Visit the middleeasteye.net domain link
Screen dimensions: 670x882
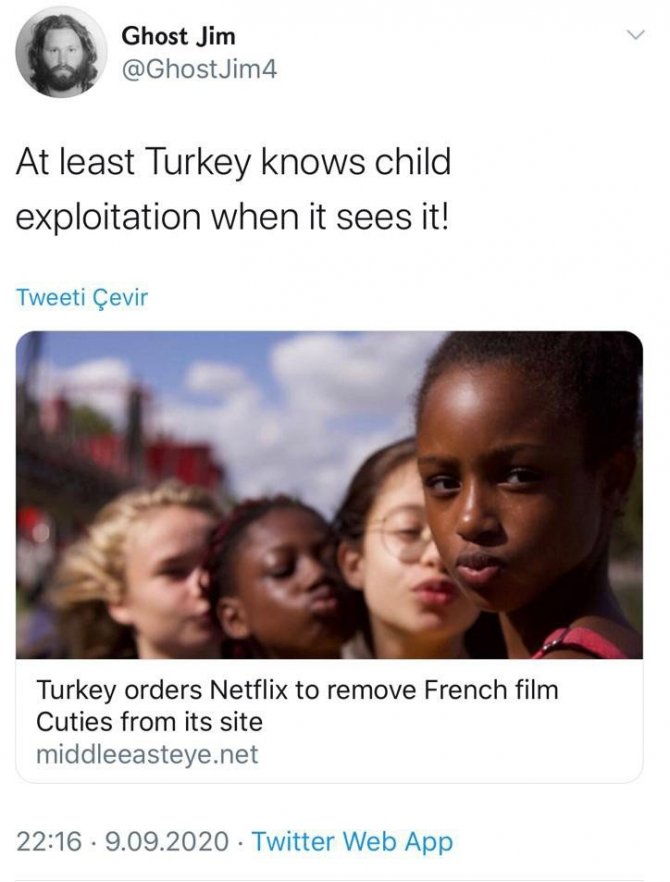[147, 754]
